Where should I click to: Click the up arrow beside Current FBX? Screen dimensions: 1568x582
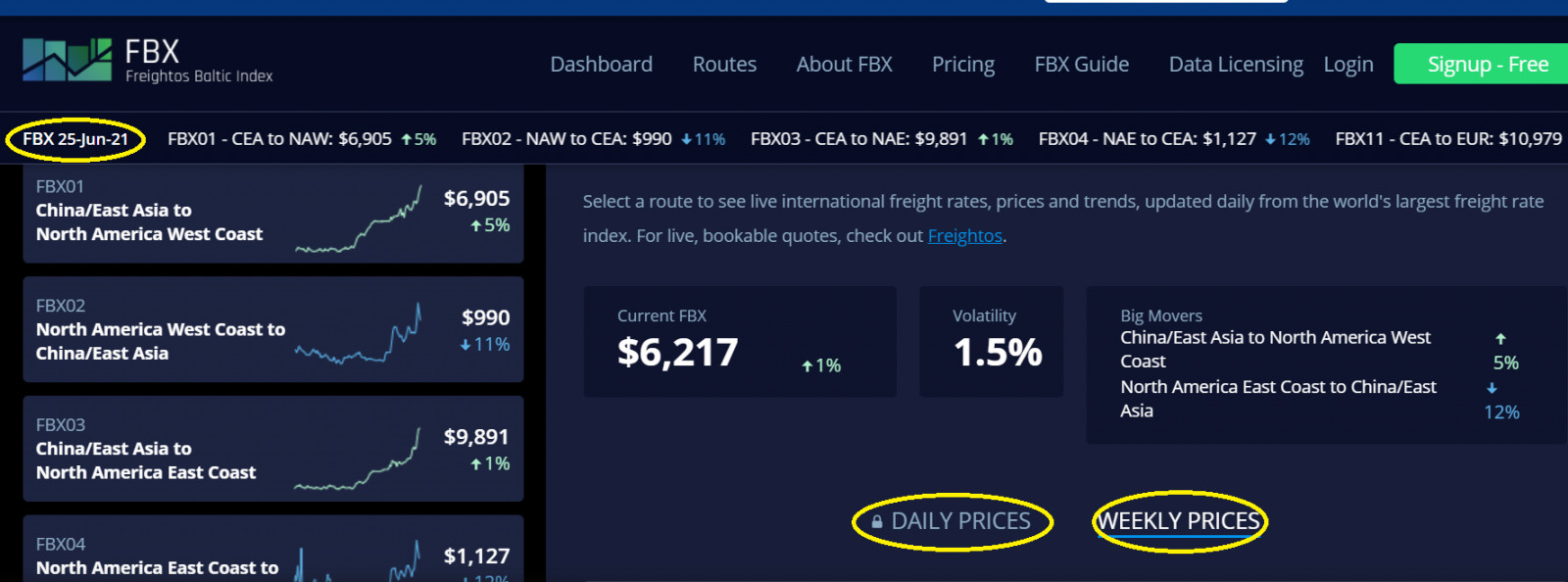808,366
